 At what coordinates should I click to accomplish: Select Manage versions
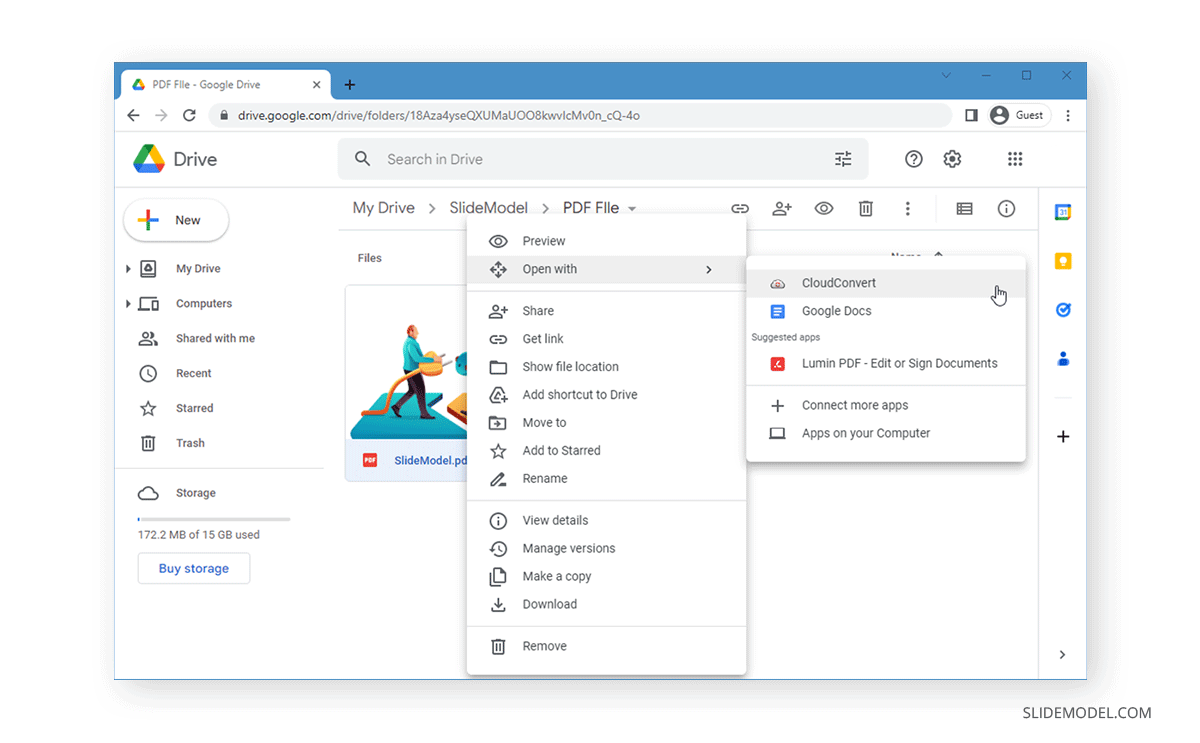coord(606,549)
